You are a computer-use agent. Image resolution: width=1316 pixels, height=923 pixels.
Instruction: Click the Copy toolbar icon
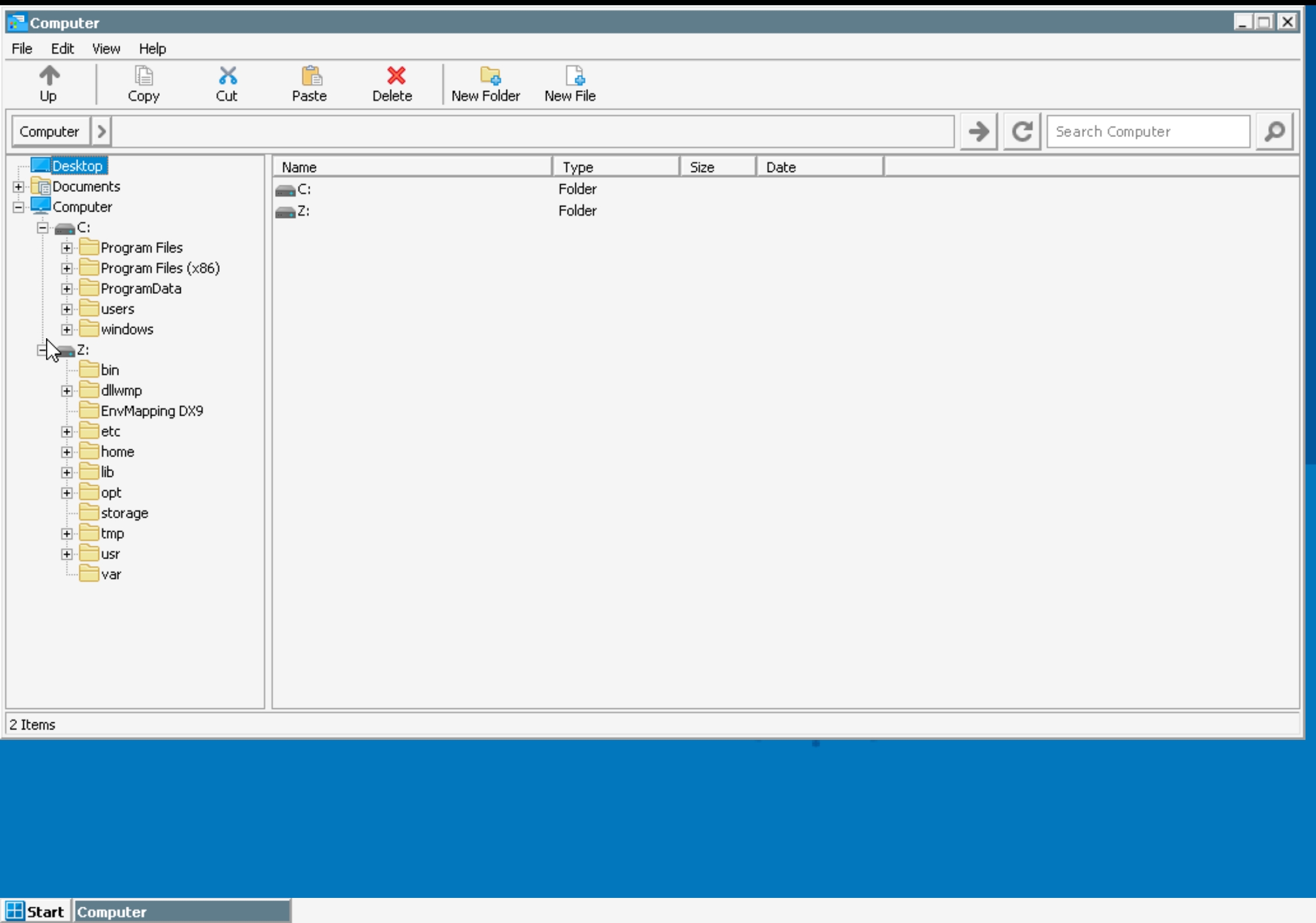[x=144, y=76]
